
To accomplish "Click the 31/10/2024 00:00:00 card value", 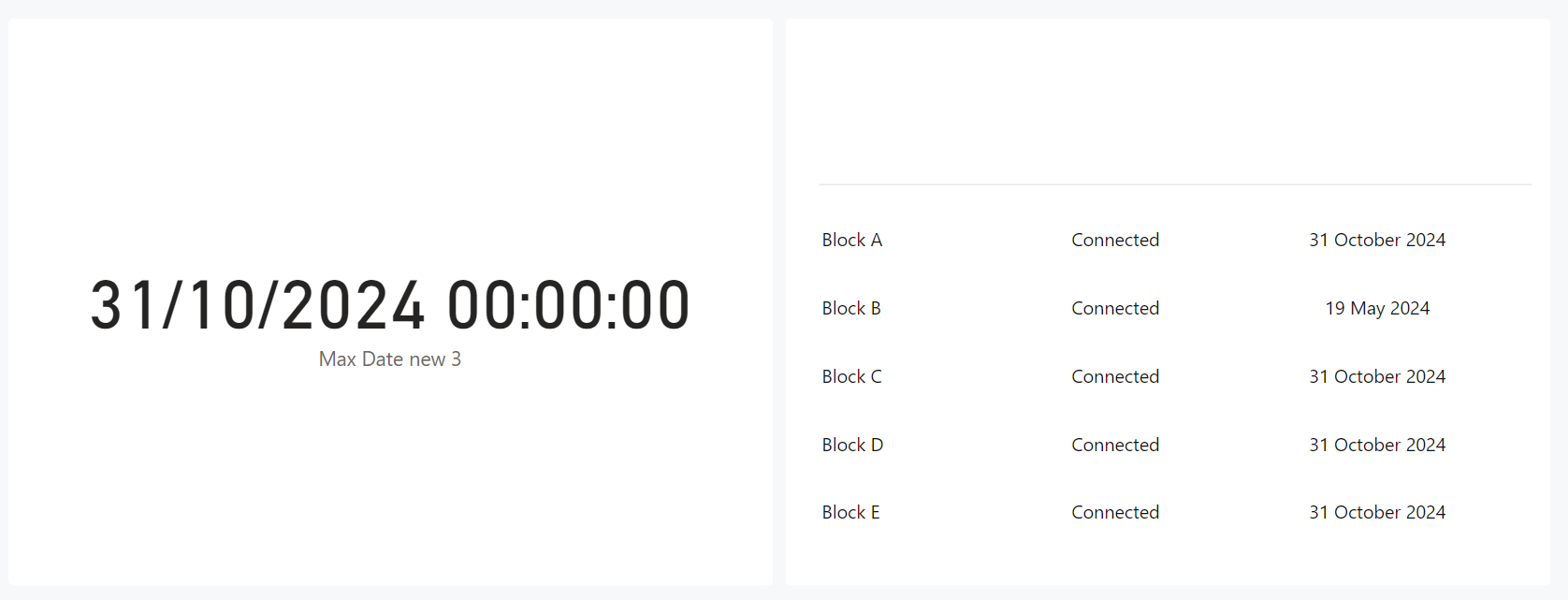I will [x=390, y=306].
